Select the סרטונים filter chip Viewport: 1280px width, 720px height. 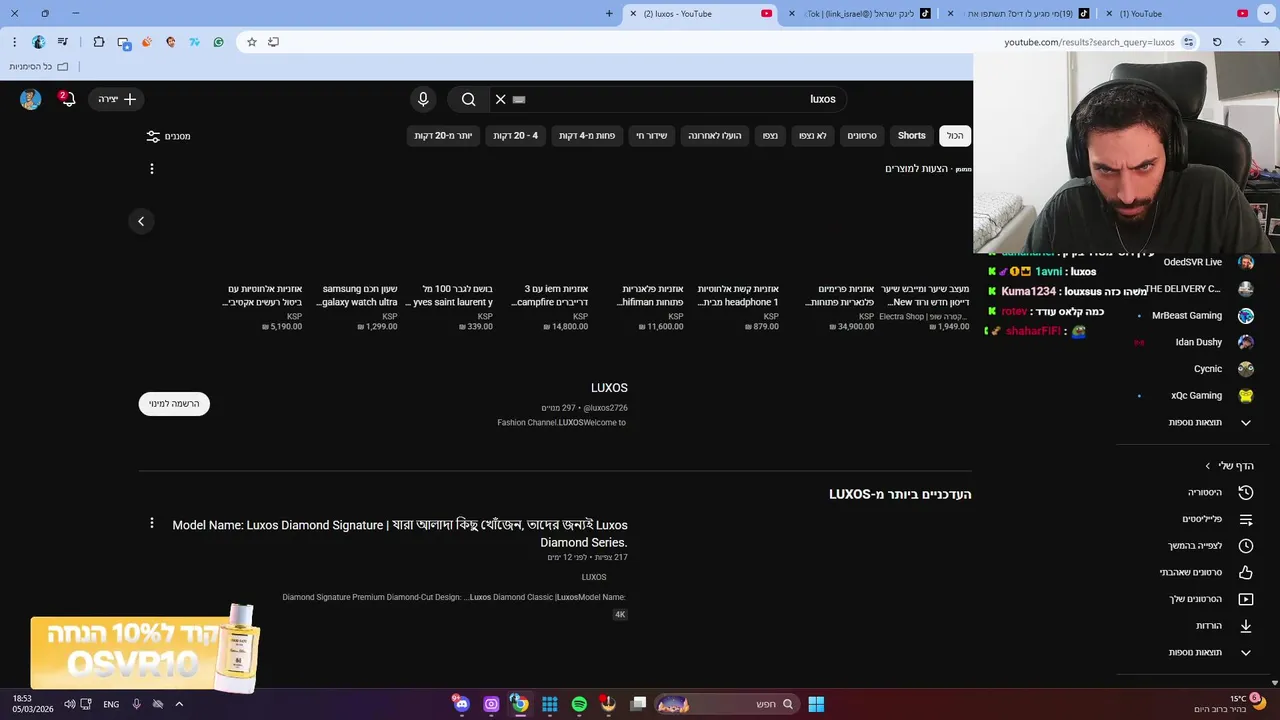(x=862, y=136)
